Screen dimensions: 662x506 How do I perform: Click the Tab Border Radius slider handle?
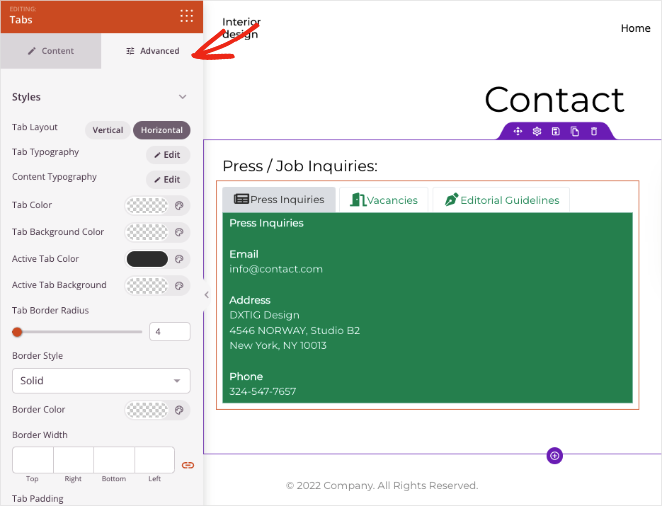[17, 332]
